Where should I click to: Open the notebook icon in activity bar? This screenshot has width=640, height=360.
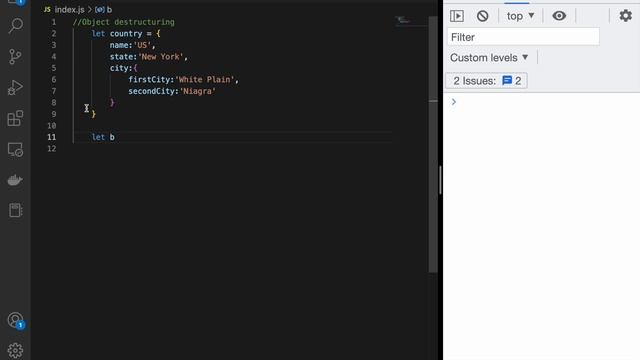pos(15,210)
